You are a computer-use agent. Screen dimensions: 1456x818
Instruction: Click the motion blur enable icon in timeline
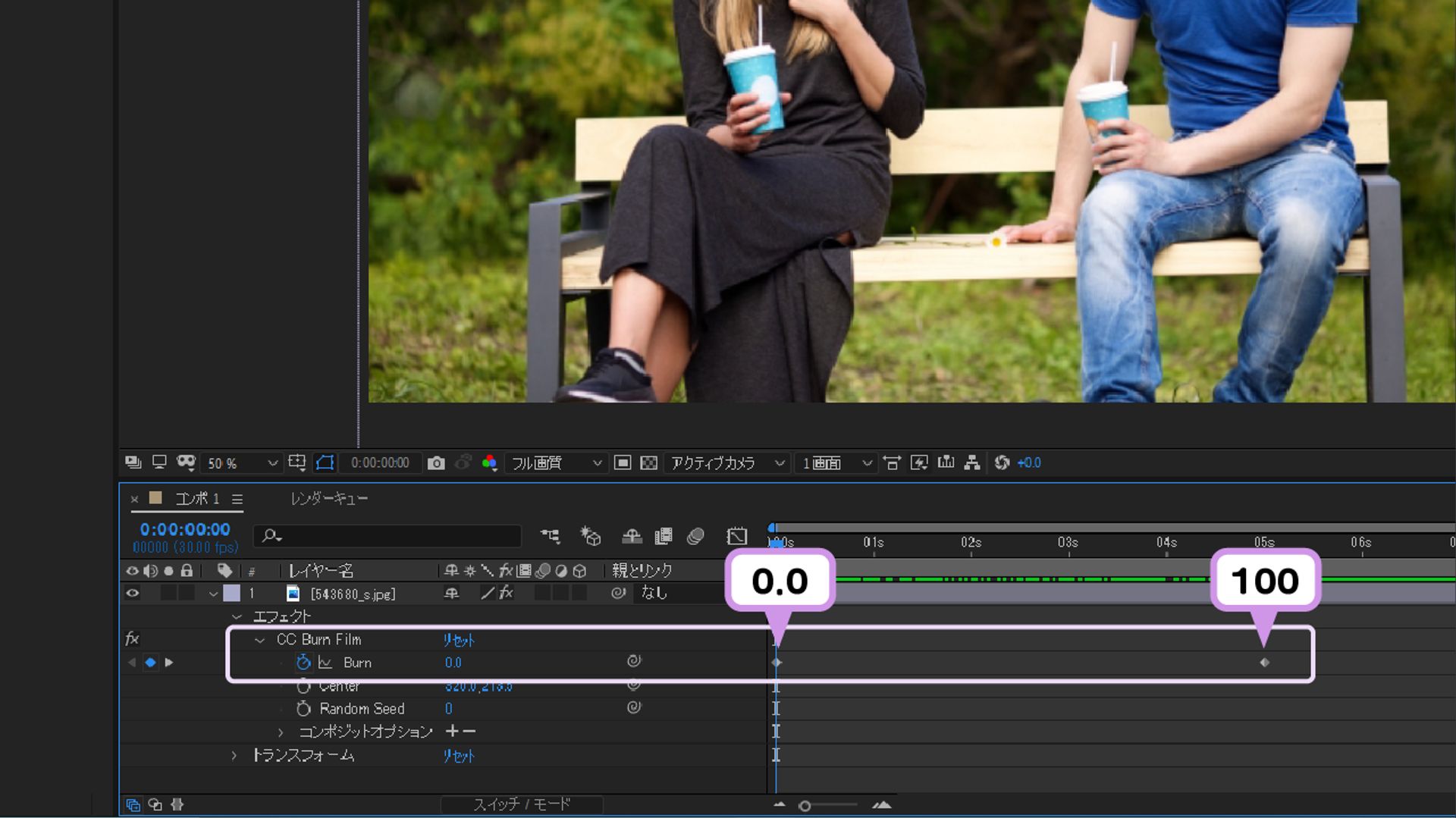click(695, 537)
